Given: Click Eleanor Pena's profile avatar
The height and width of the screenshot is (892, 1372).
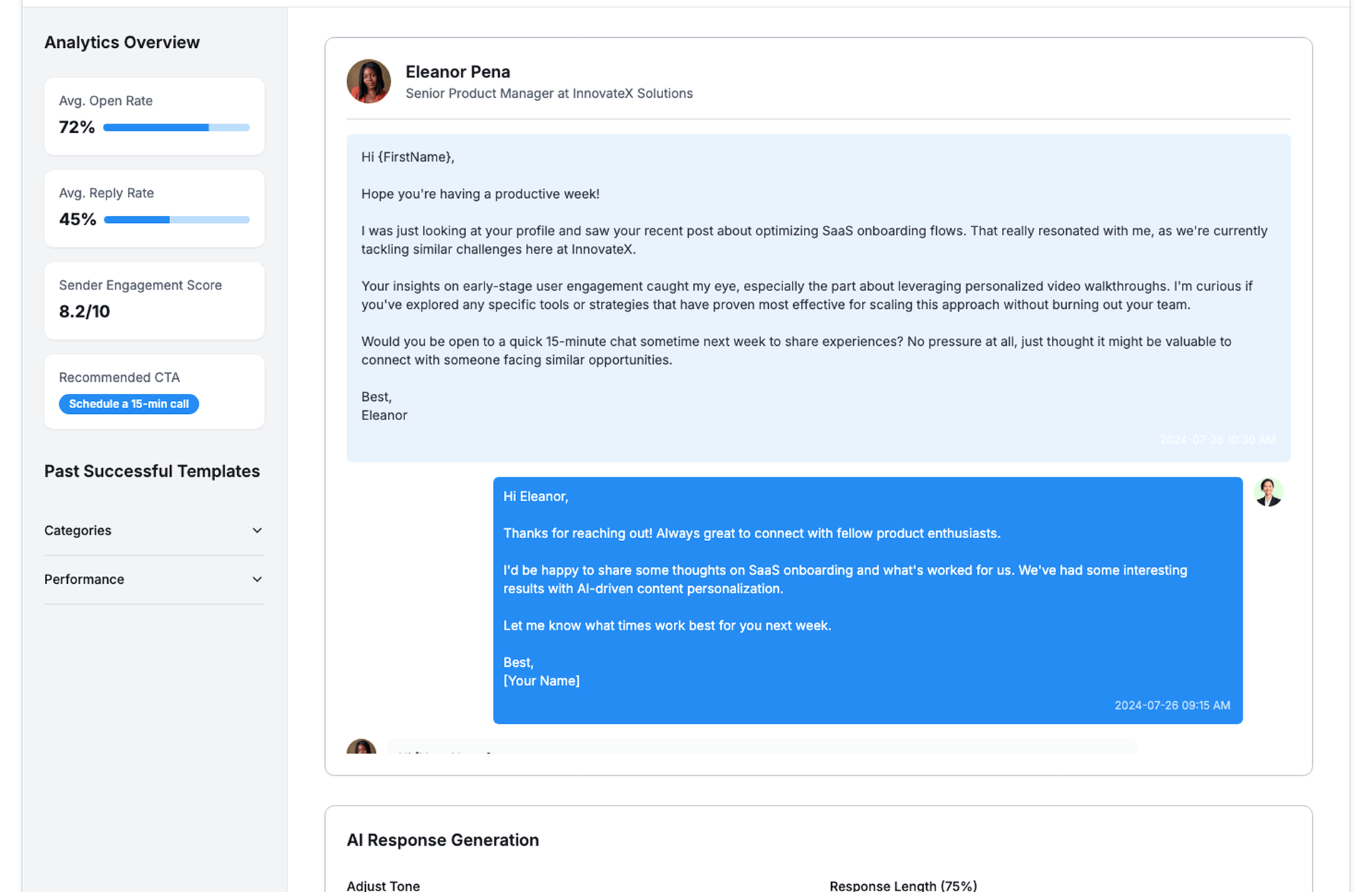Looking at the screenshot, I should point(368,81).
